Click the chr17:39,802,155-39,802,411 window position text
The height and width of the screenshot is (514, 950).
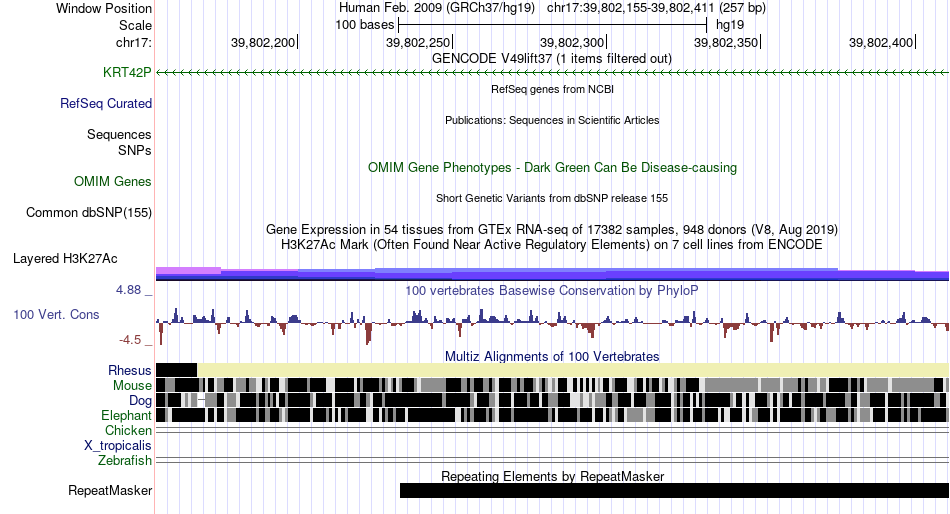click(656, 8)
